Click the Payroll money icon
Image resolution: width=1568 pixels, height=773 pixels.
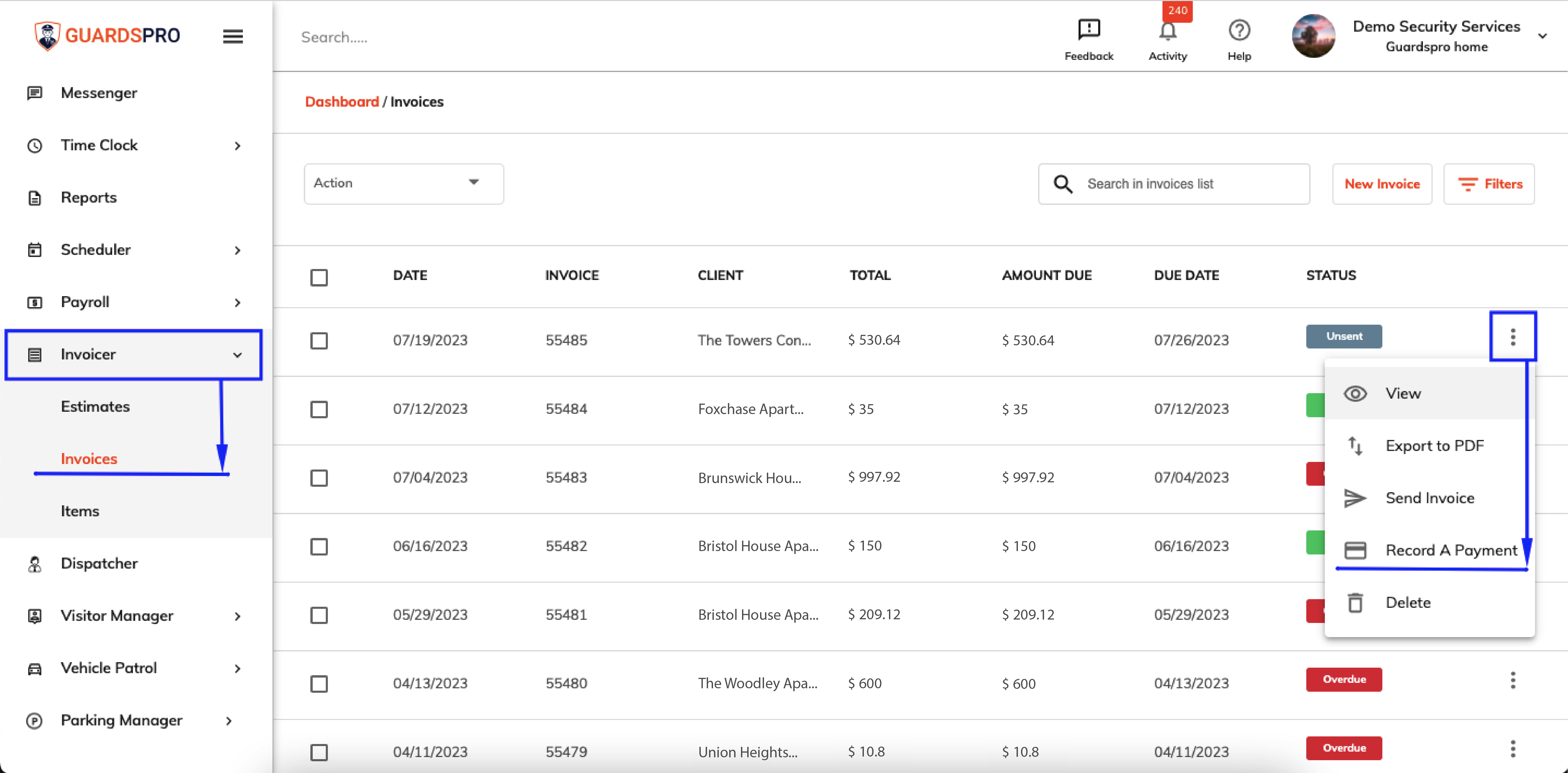[x=35, y=302]
